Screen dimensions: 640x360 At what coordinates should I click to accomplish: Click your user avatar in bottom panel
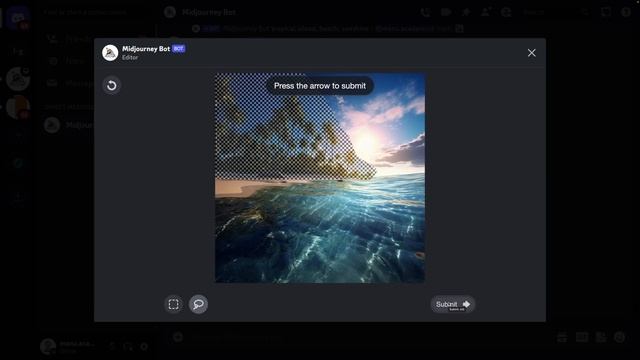[x=48, y=347]
